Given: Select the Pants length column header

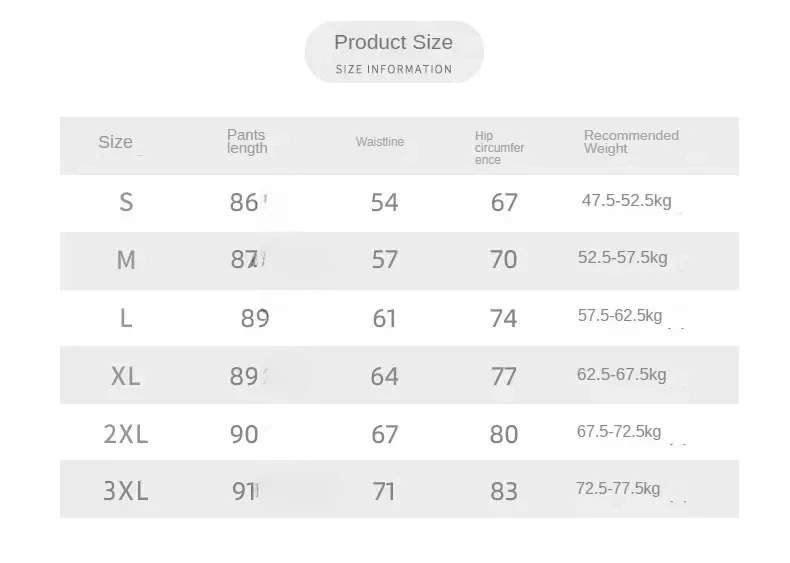Looking at the screenshot, I should [x=247, y=142].
